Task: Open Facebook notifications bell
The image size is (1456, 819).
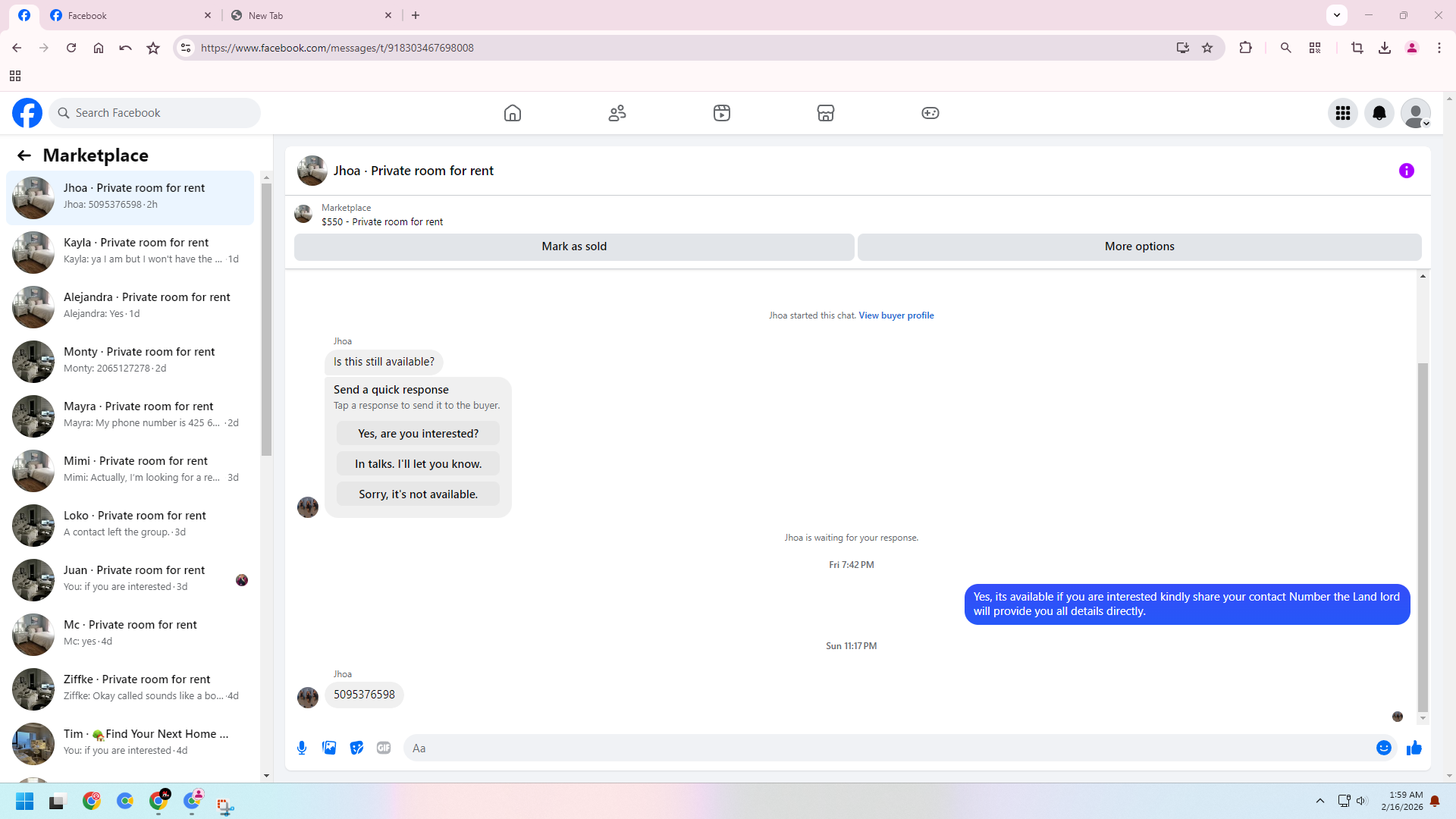Action: tap(1379, 113)
